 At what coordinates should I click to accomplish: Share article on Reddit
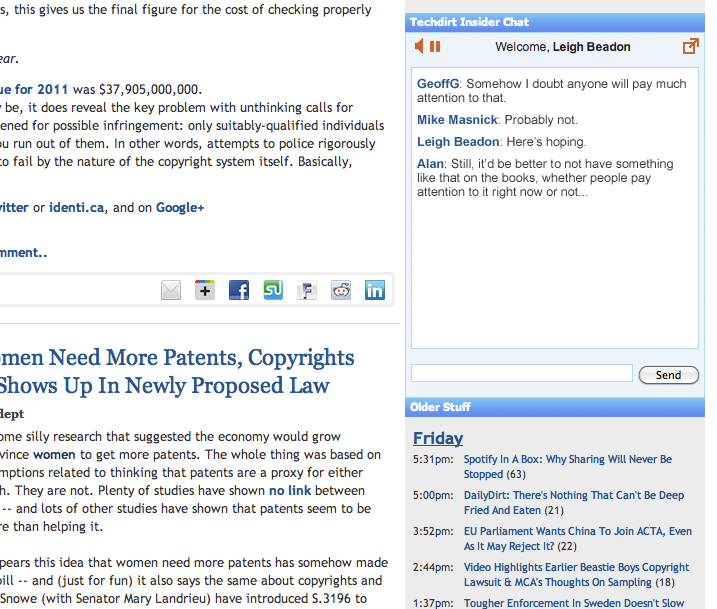(341, 290)
